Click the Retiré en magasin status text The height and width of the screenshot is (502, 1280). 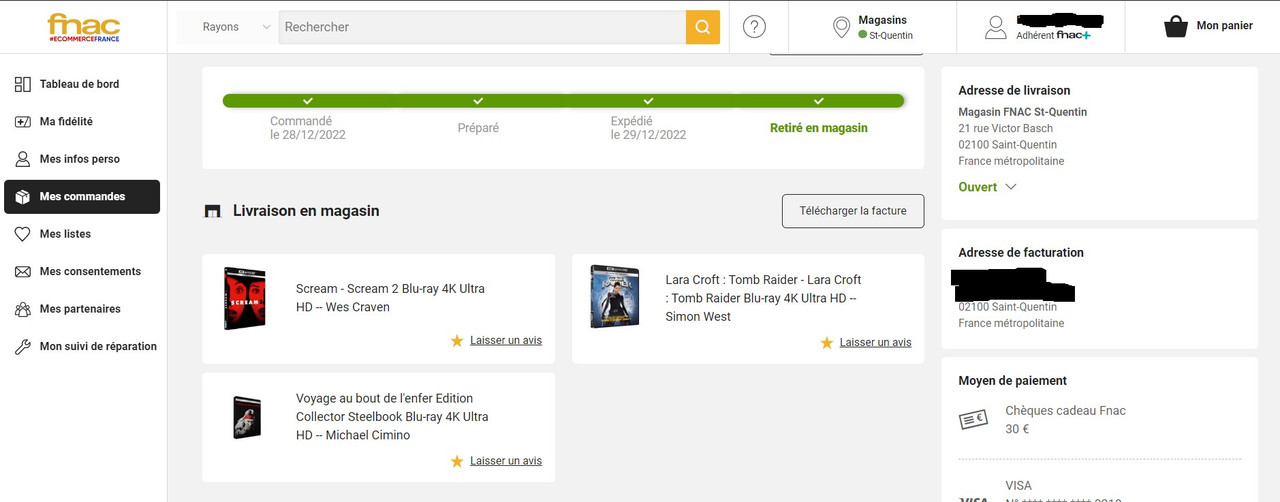(819, 128)
